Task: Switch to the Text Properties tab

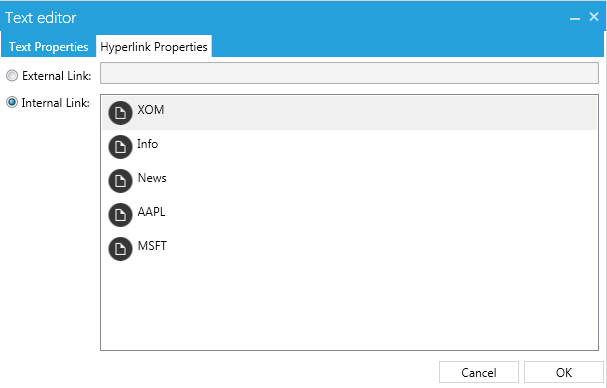Action: (x=48, y=47)
